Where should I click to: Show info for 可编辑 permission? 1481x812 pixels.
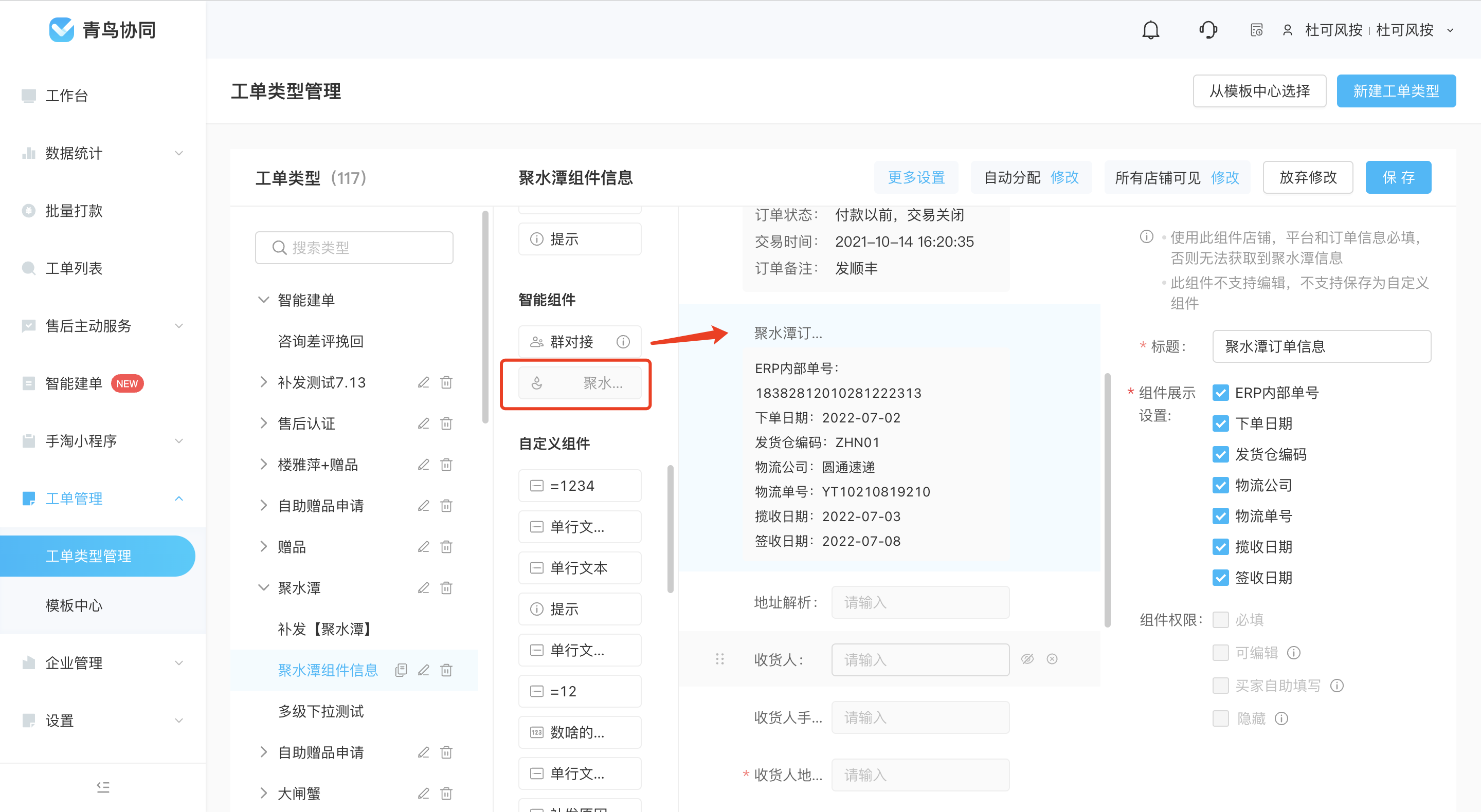pos(1294,653)
